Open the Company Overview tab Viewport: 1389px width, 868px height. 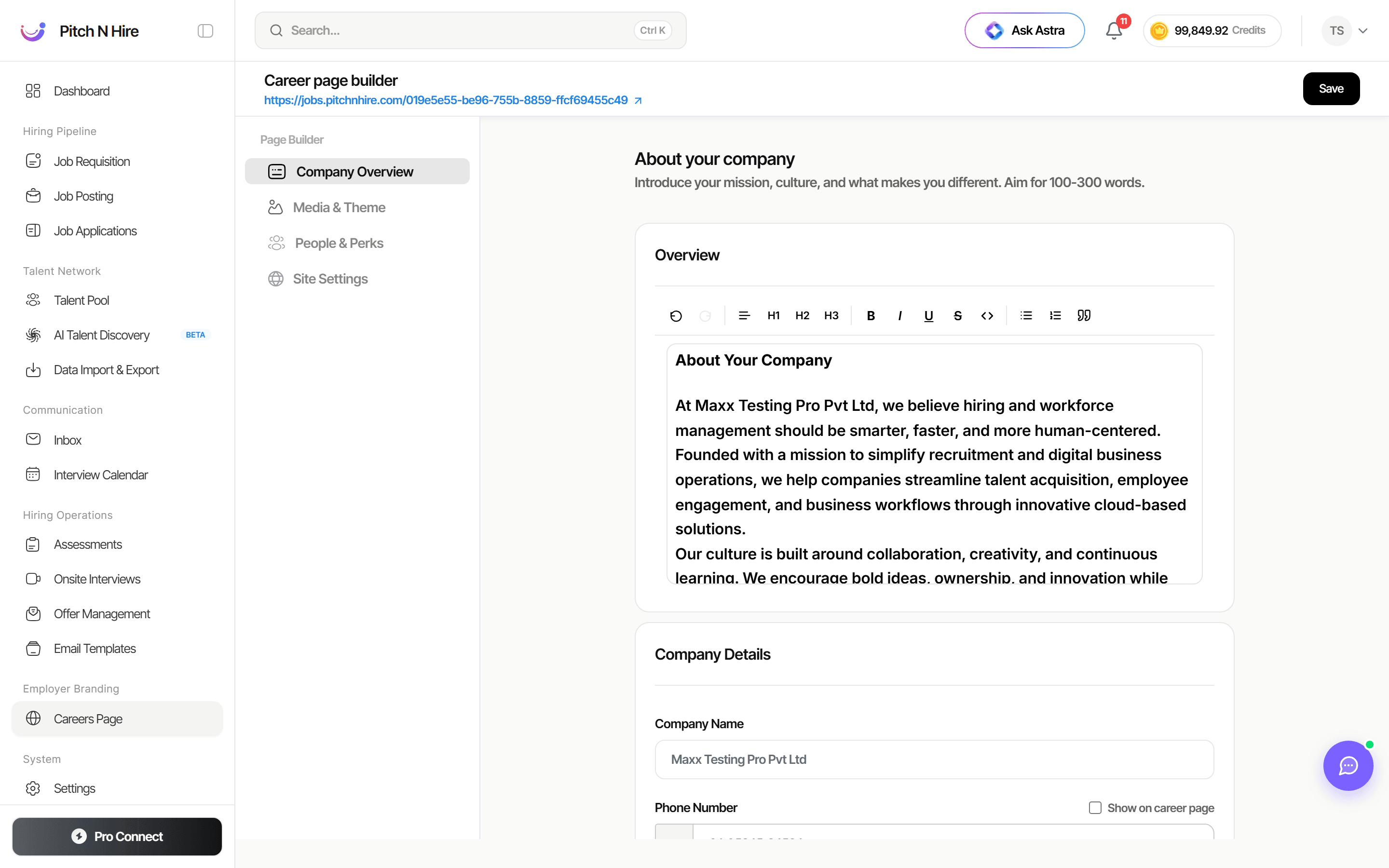pos(357,172)
